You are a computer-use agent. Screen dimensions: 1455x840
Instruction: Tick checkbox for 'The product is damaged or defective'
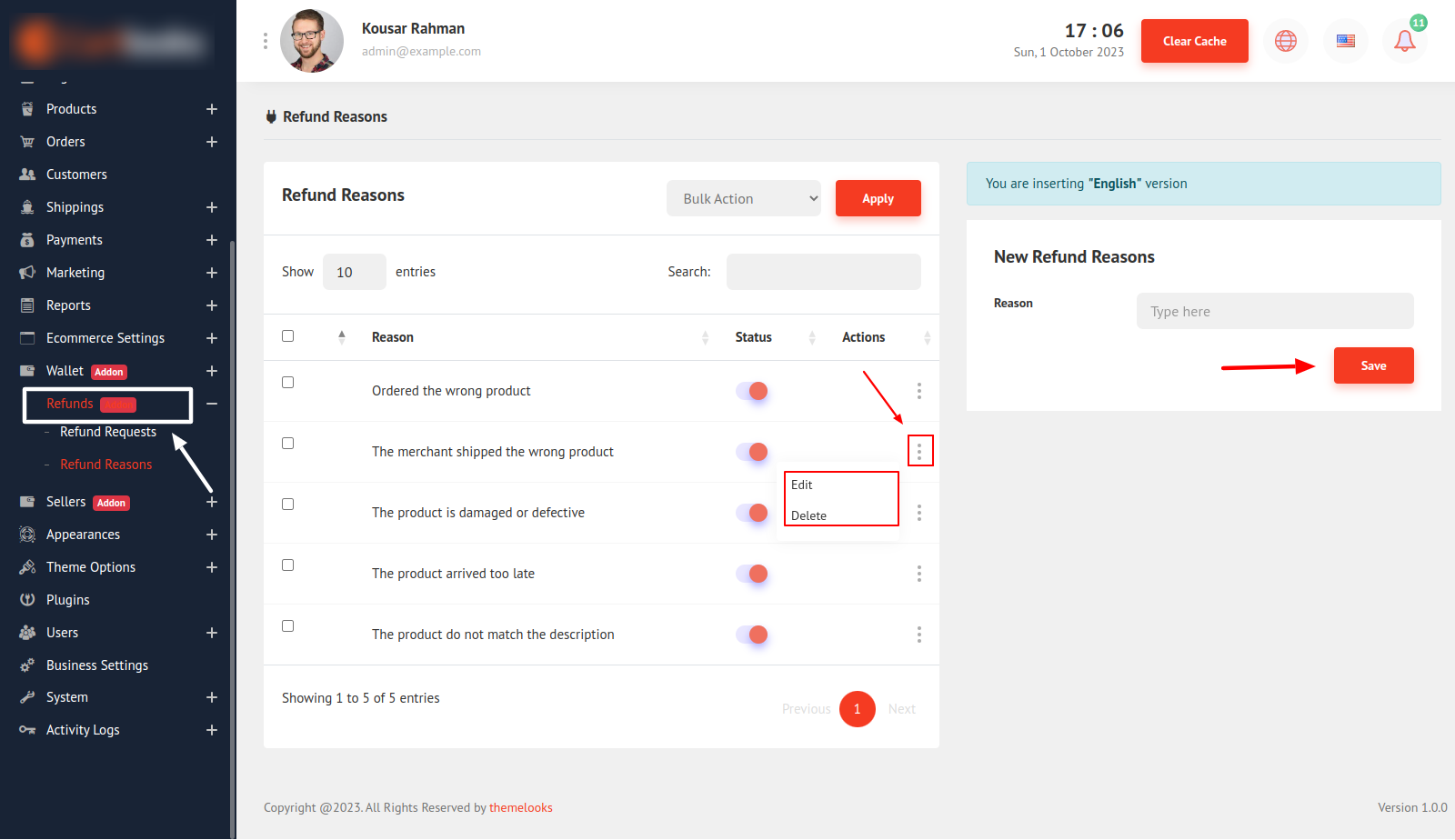[x=288, y=505]
